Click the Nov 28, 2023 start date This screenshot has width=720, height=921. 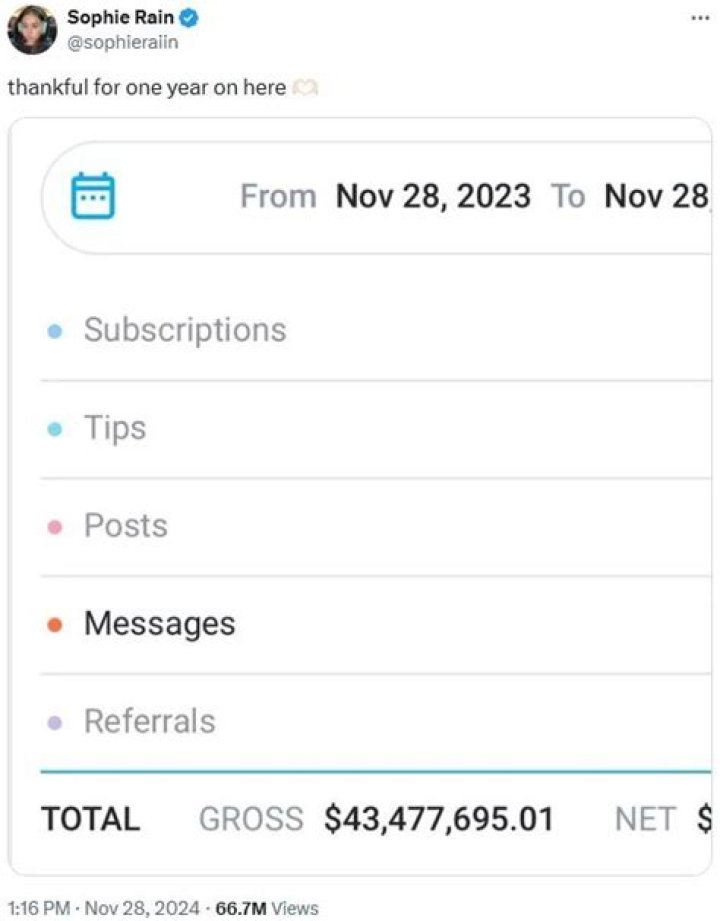[433, 196]
